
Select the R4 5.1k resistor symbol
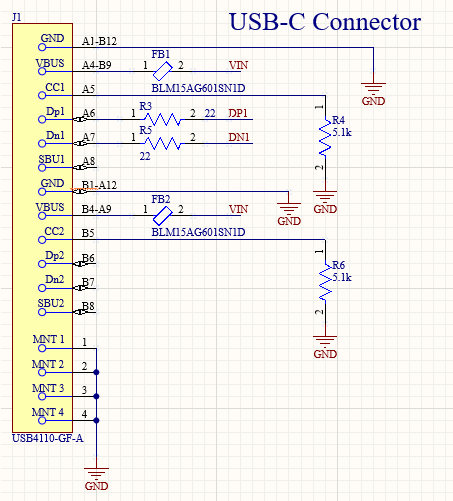tap(325, 138)
